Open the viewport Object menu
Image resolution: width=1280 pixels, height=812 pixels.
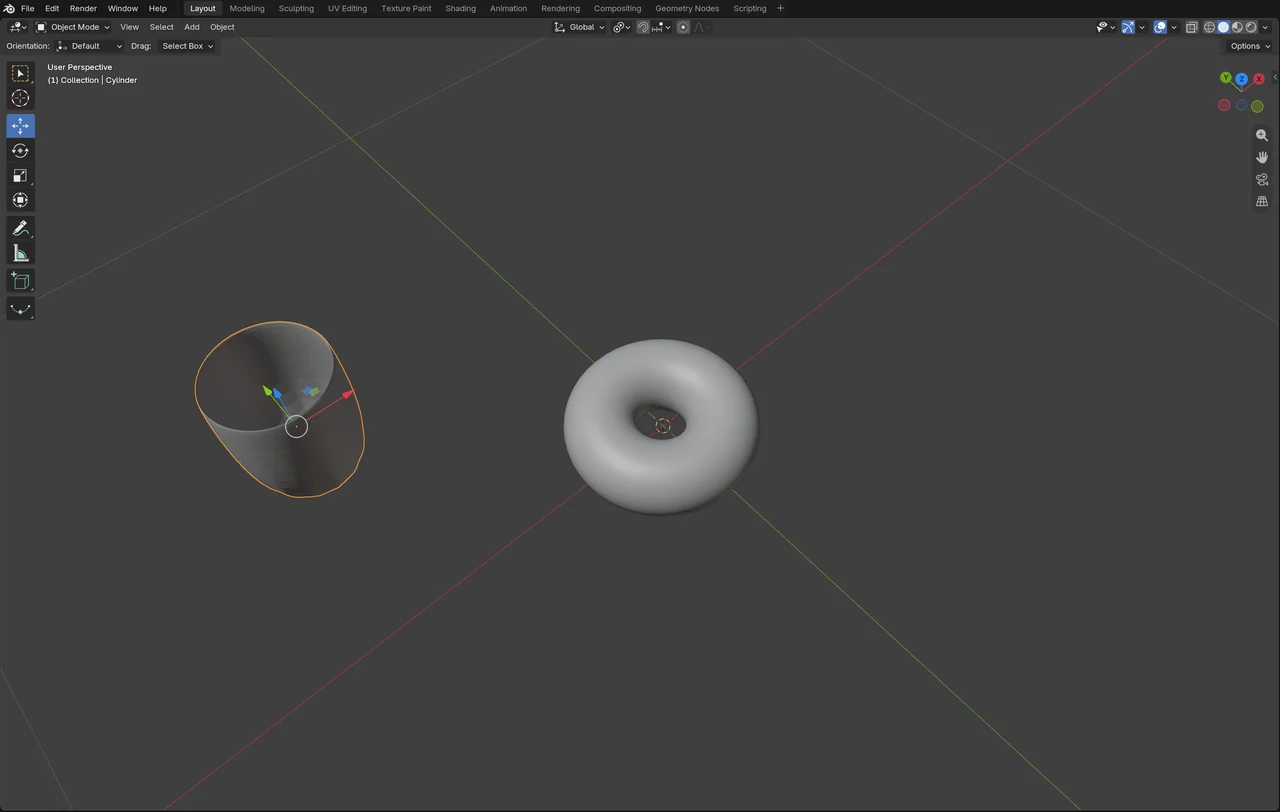(222, 27)
